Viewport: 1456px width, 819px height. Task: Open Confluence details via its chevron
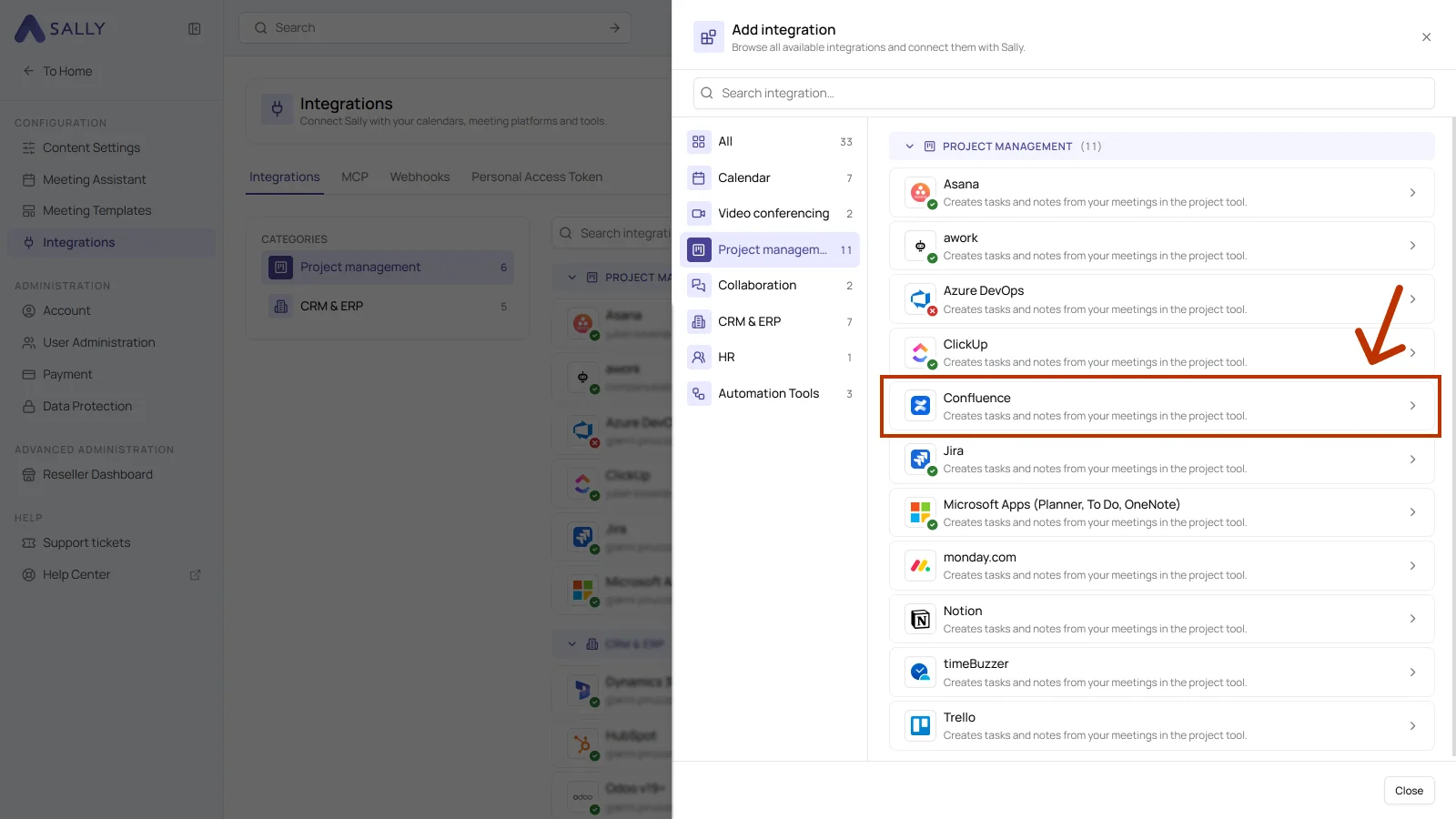click(1412, 406)
